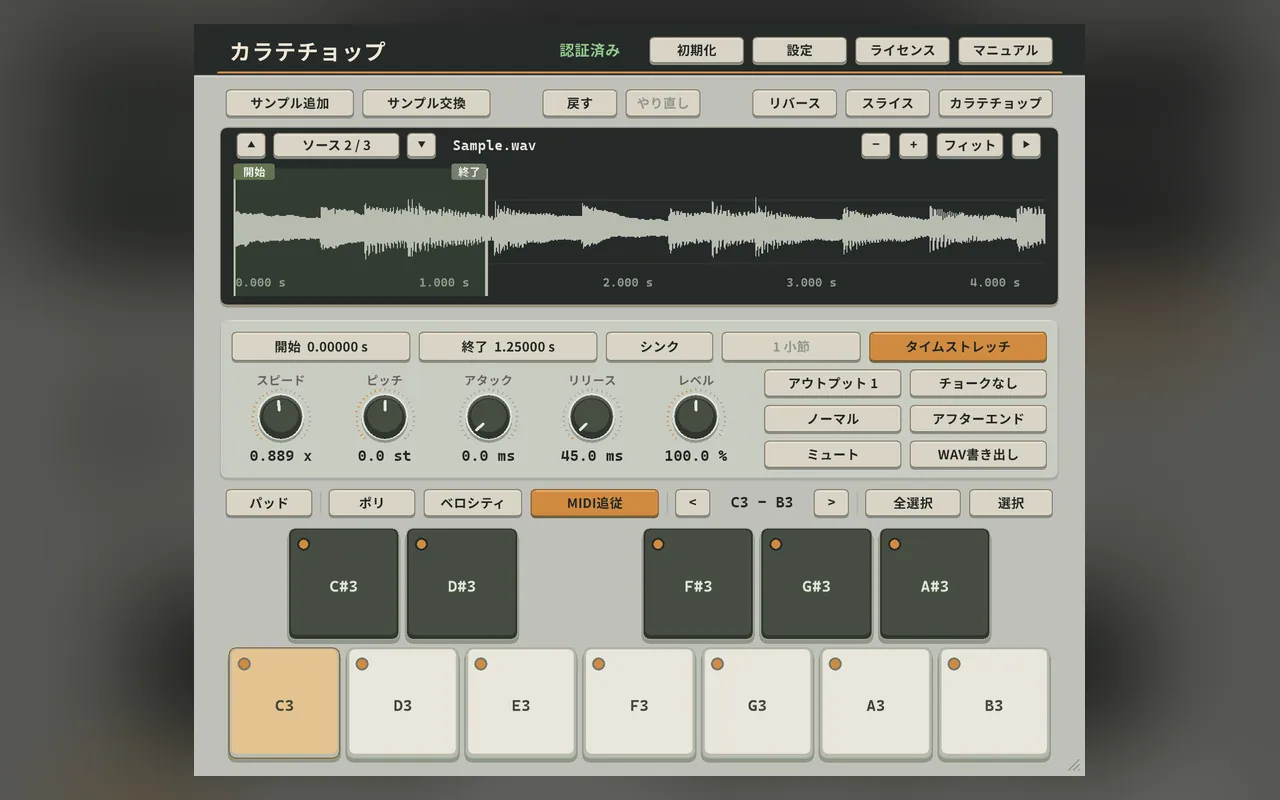Screen dimensions: 1280x800
Task: Open the ライセンス license menu
Action: click(x=902, y=50)
